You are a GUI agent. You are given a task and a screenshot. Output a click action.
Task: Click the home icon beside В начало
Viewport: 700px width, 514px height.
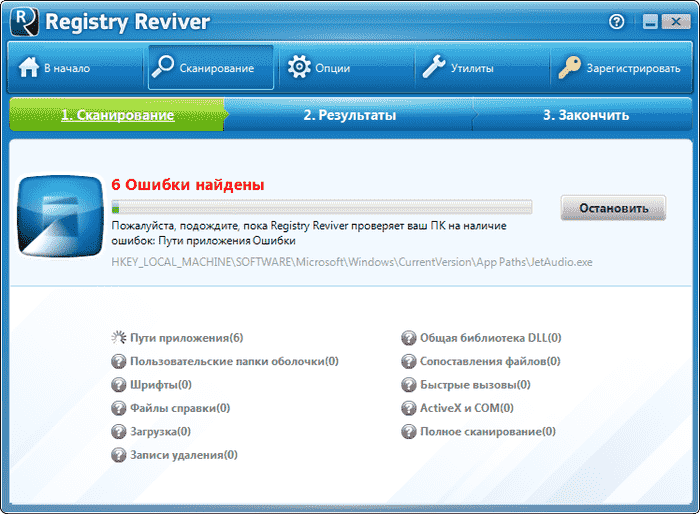(28, 68)
